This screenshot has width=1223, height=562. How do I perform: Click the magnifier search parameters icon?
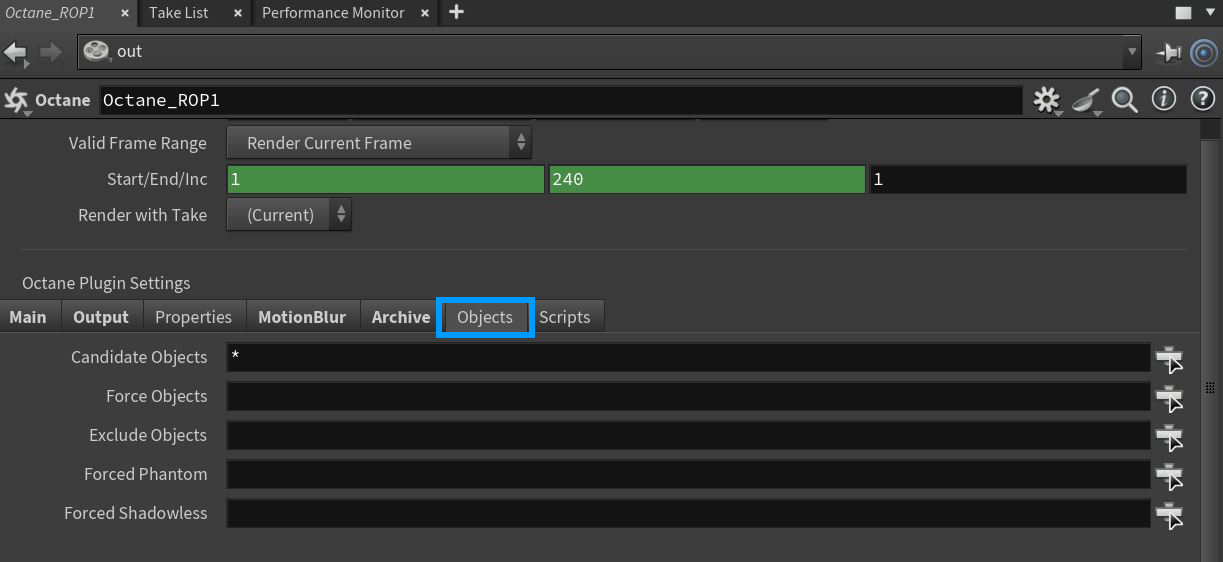[1125, 100]
